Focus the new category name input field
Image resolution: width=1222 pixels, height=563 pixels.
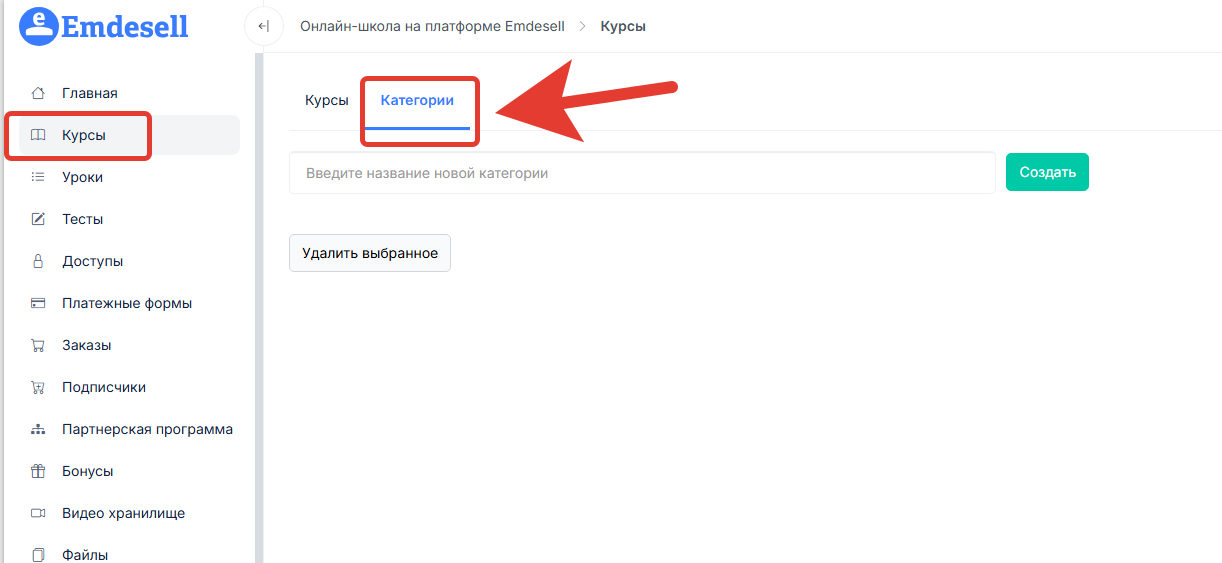tap(641, 173)
